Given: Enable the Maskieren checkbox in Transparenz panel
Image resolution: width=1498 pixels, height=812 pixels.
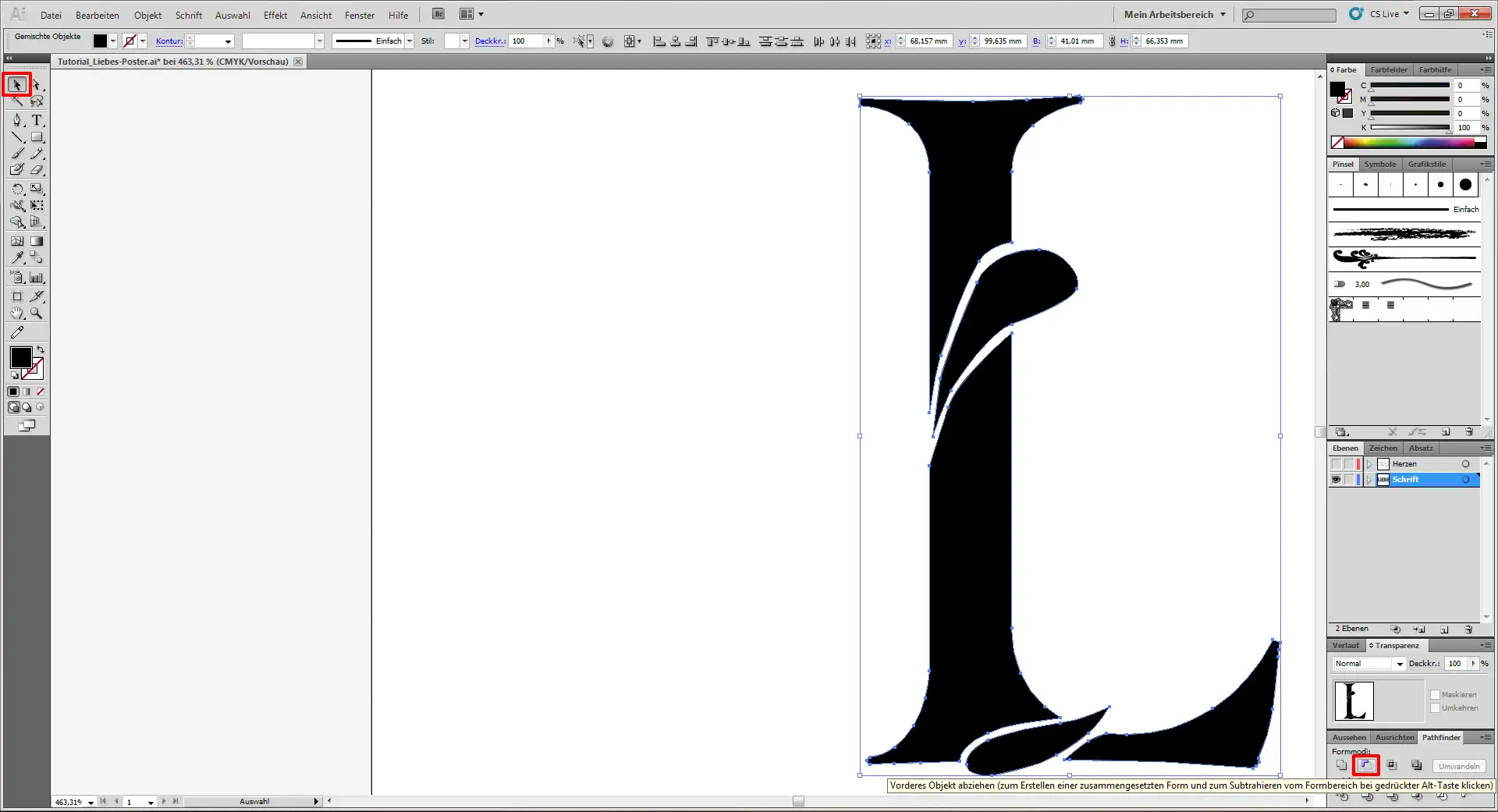Looking at the screenshot, I should [1436, 694].
